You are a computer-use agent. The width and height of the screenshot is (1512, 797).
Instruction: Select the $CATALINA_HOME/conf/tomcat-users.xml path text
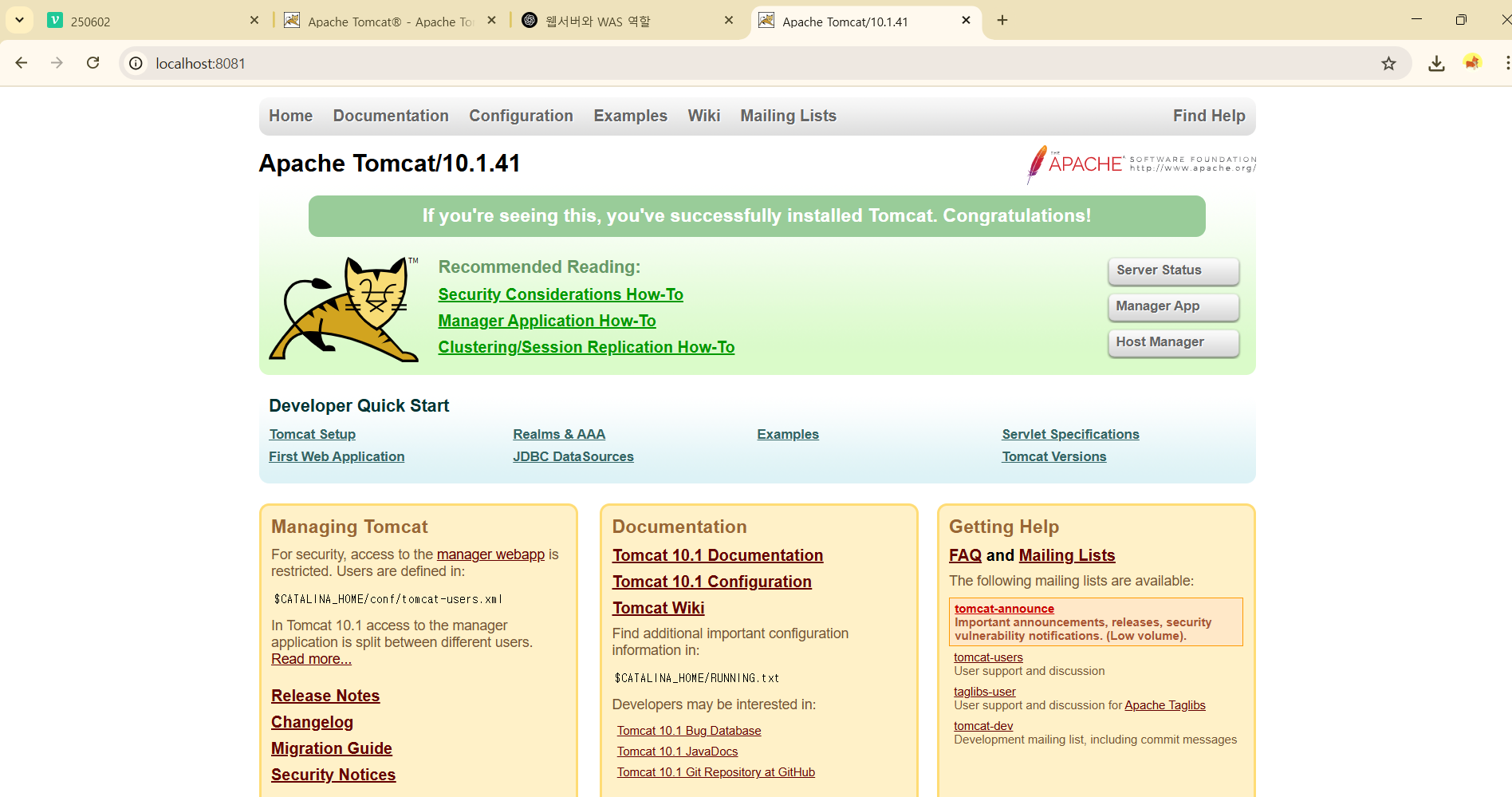coord(388,599)
